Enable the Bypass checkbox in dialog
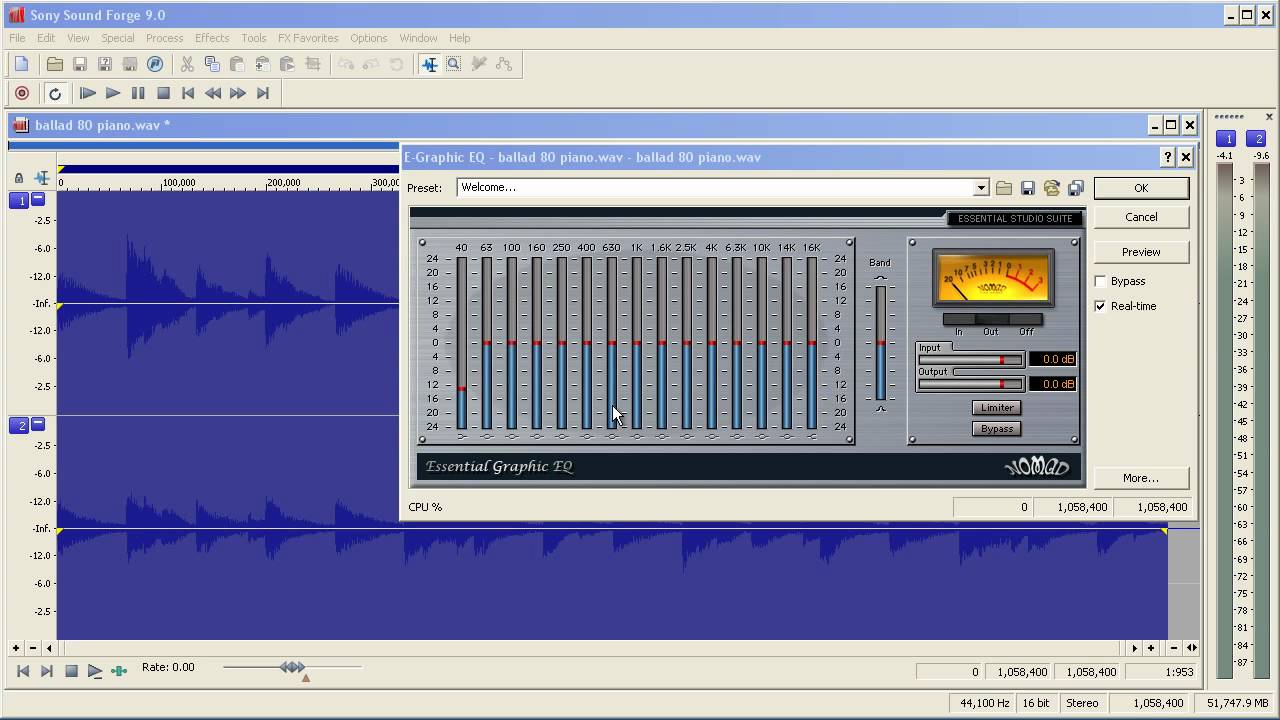The height and width of the screenshot is (720, 1280). click(x=1101, y=281)
